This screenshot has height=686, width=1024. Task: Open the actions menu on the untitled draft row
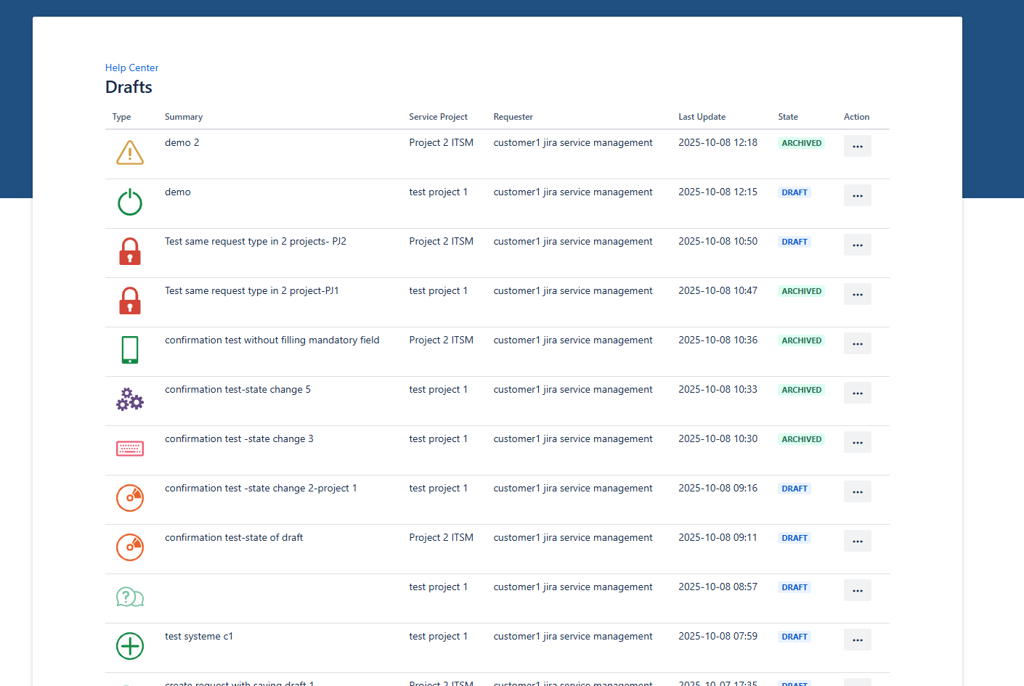(x=857, y=590)
